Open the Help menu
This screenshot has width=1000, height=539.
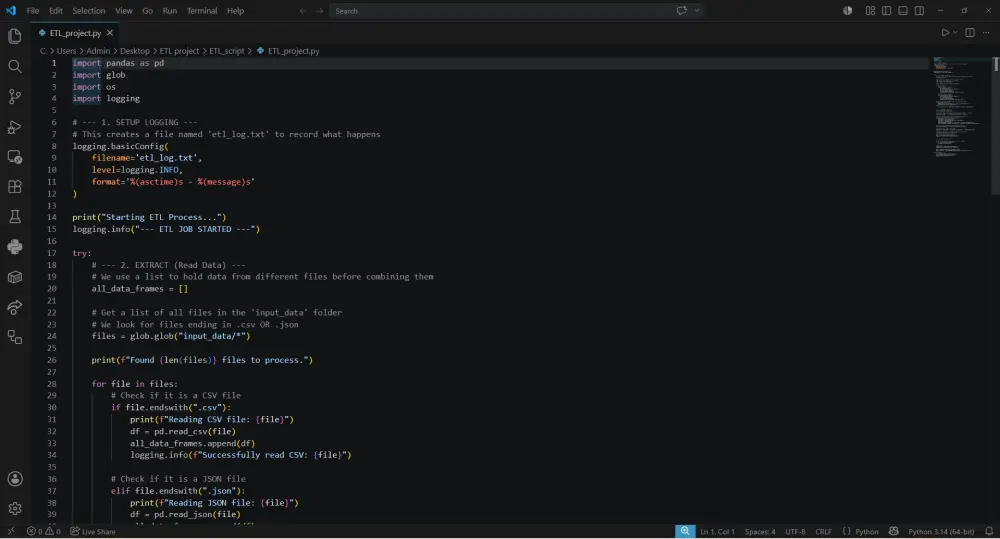[x=235, y=11]
